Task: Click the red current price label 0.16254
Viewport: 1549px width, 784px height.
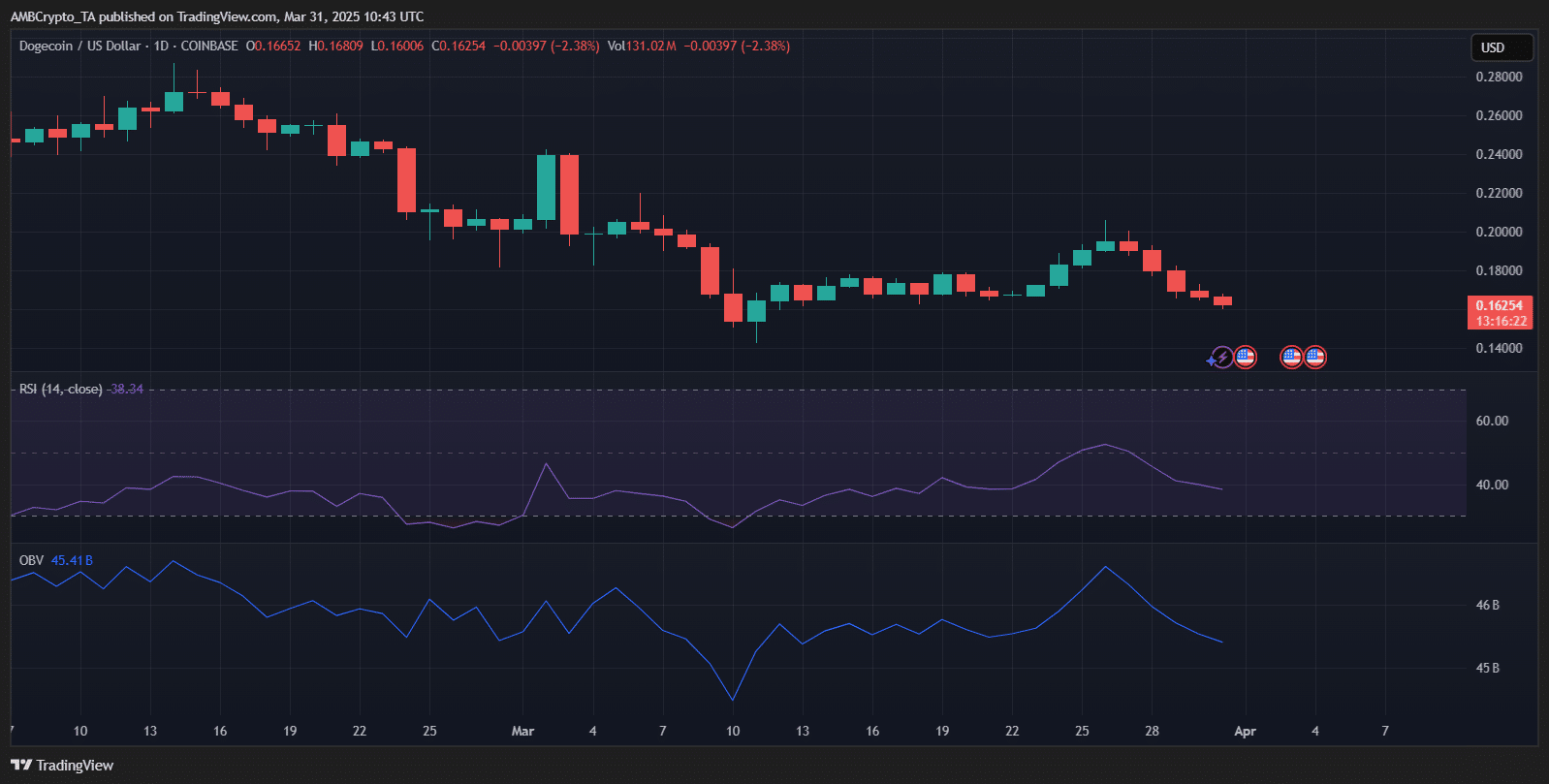Action: (x=1499, y=306)
